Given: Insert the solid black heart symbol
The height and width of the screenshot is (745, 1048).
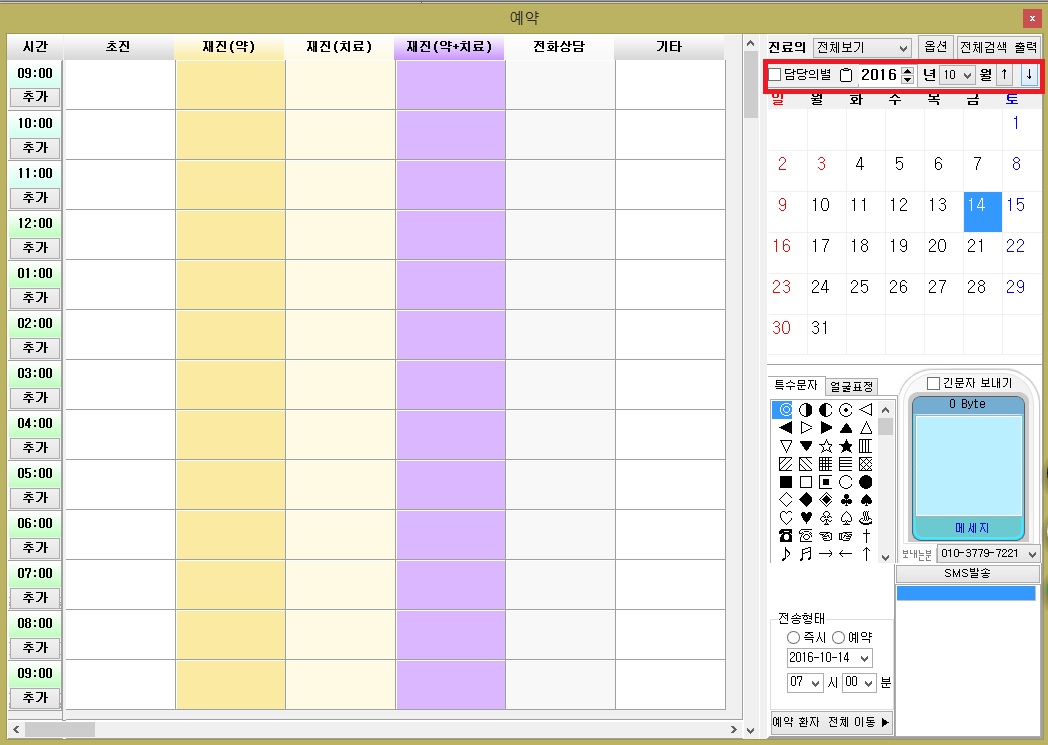Looking at the screenshot, I should (x=806, y=518).
